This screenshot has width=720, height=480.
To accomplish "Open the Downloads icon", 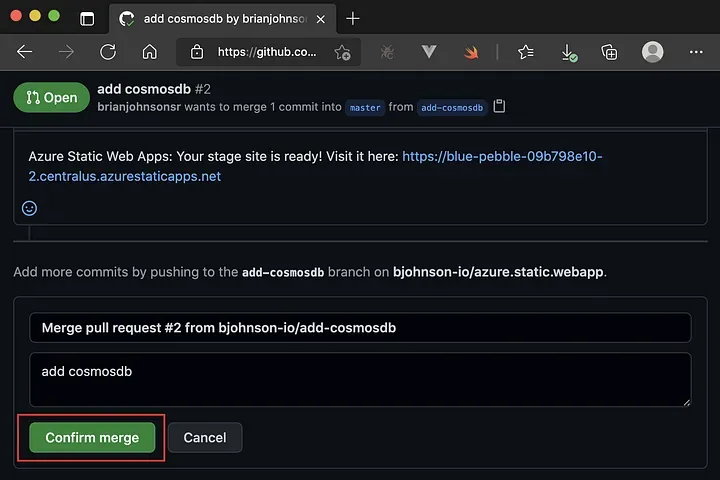I will click(568, 52).
